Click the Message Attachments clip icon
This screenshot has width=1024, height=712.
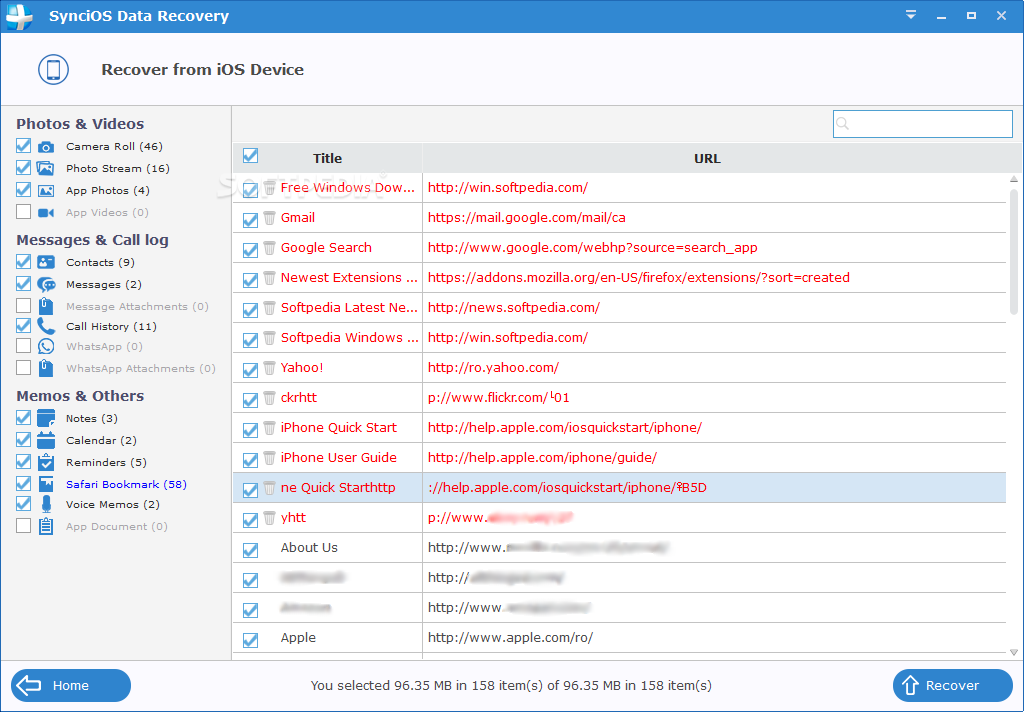46,306
